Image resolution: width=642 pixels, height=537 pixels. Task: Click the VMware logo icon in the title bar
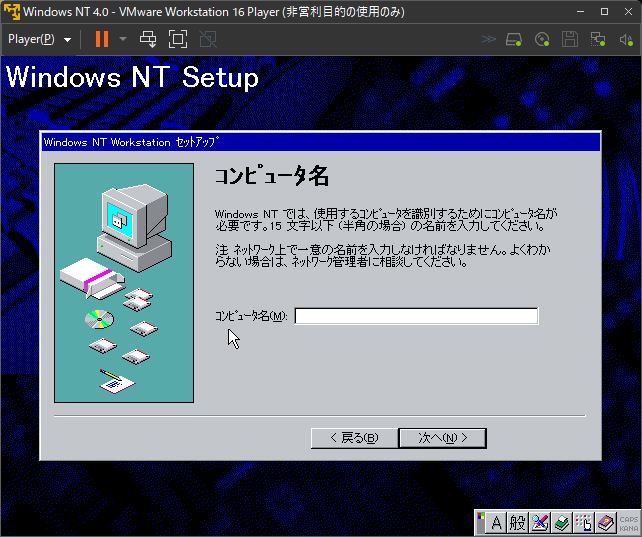11,11
